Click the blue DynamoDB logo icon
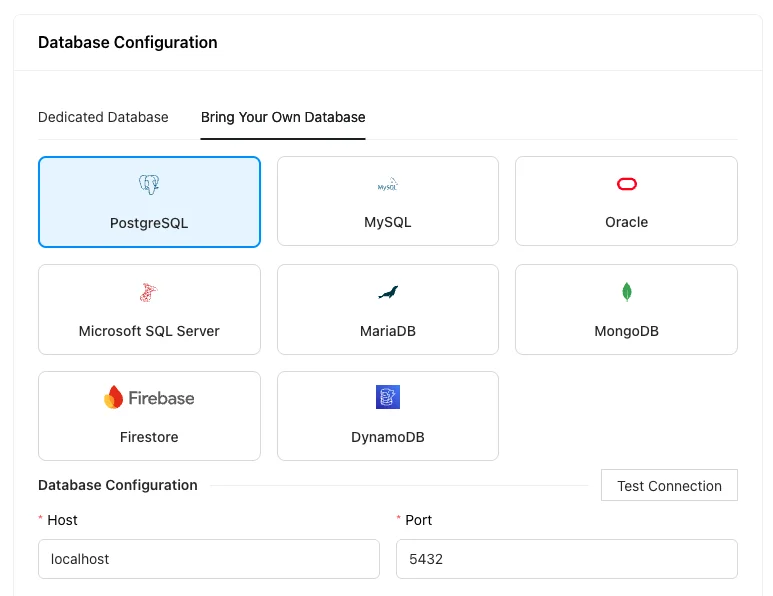773x596 pixels. 387,398
